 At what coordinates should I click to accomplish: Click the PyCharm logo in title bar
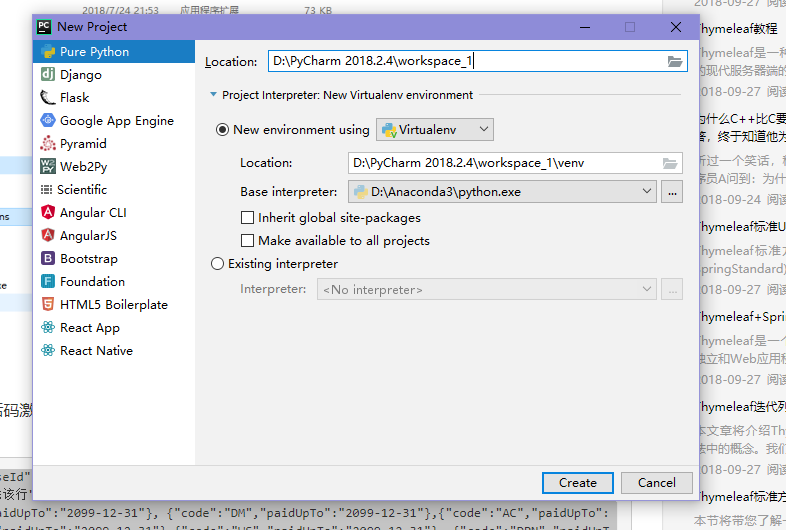[x=44, y=27]
